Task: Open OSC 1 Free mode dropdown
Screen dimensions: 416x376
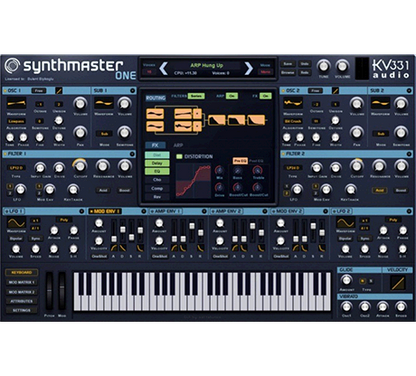Action: (39, 91)
